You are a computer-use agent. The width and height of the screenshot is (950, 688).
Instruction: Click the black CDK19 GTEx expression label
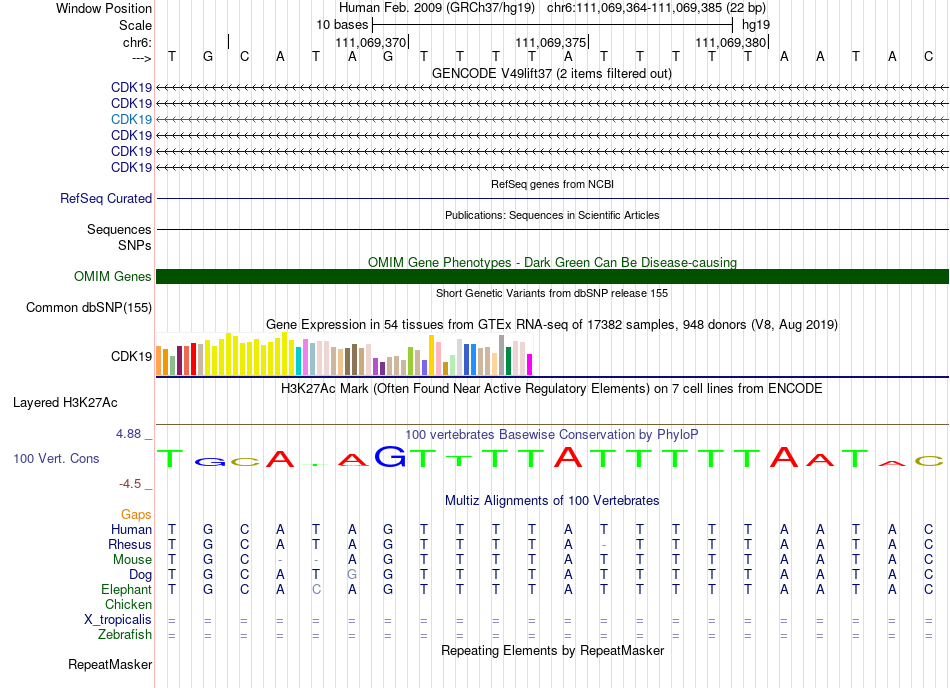tap(131, 356)
